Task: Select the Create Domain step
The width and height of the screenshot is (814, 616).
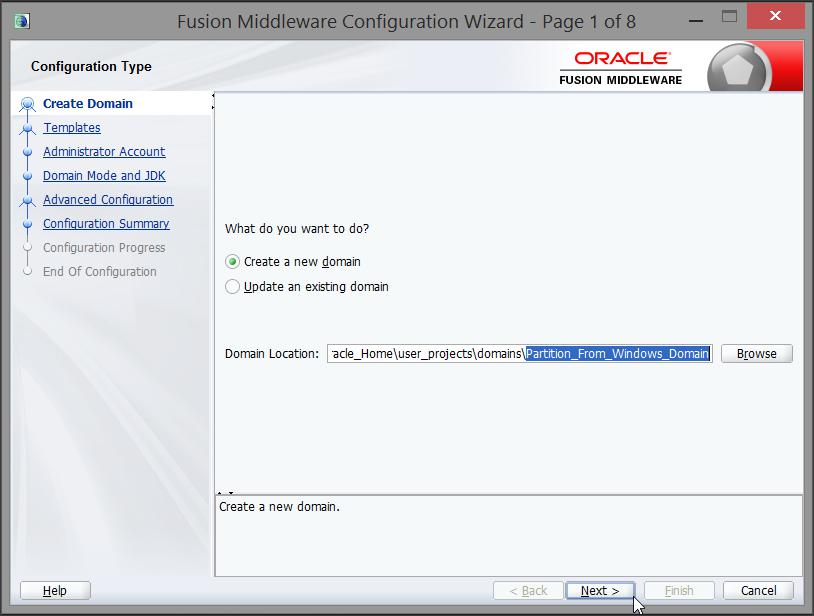Action: [x=88, y=104]
